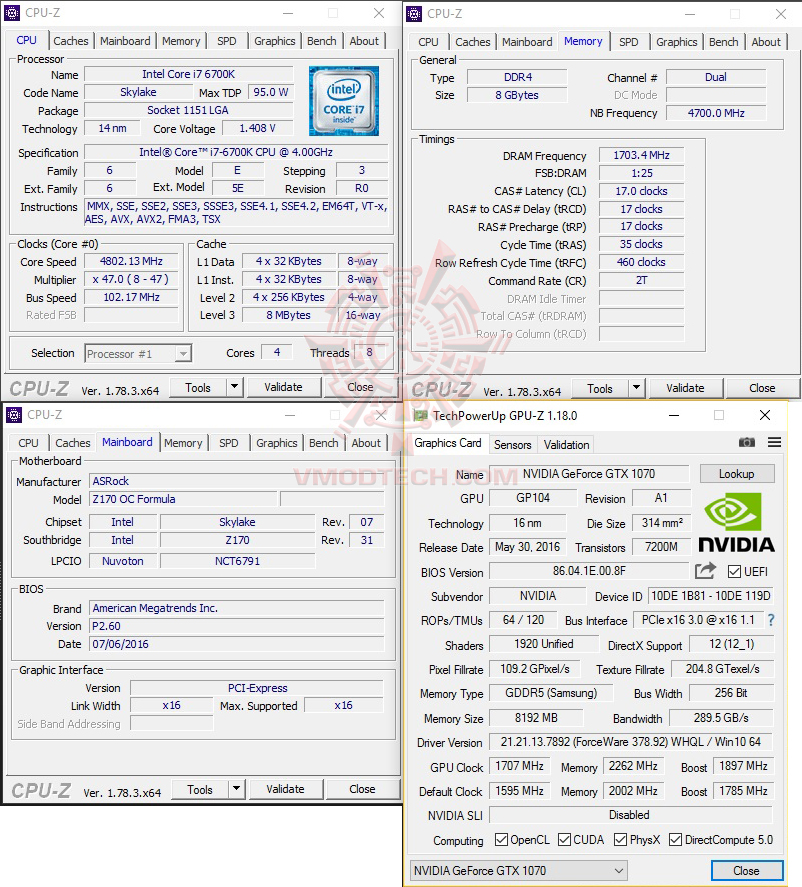Open Bench tab in CPU window
This screenshot has width=802, height=887.
[x=322, y=41]
